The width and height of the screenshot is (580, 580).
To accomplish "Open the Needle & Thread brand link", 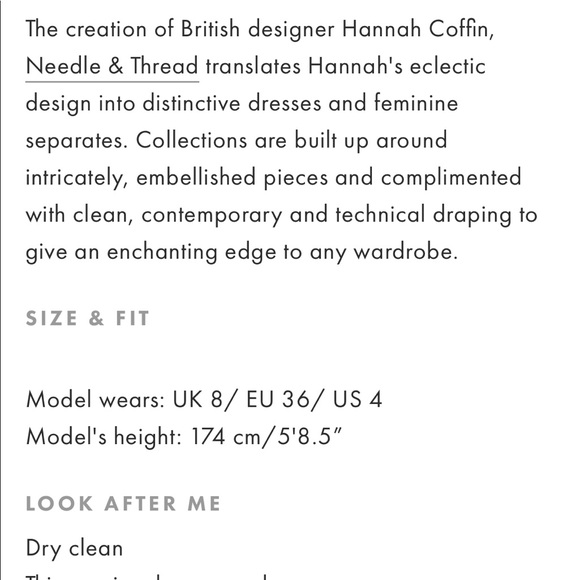I will coord(112,66).
